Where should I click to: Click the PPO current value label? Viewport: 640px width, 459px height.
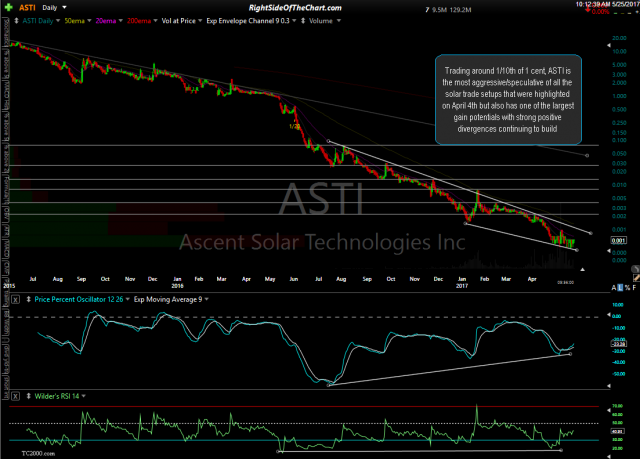[x=618, y=344]
